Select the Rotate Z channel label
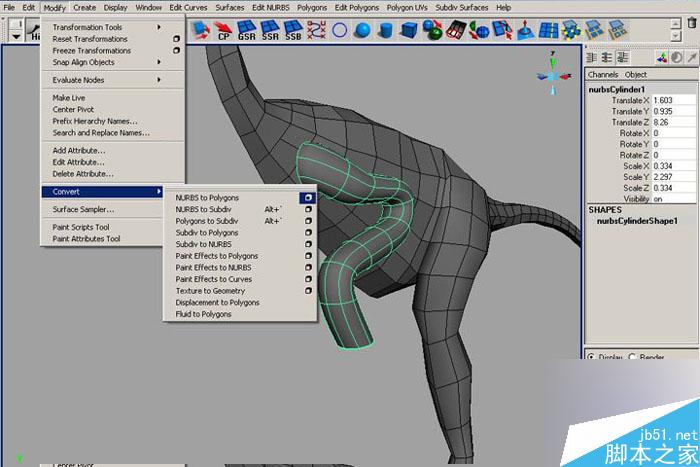This screenshot has height=467, width=700. tap(634, 155)
